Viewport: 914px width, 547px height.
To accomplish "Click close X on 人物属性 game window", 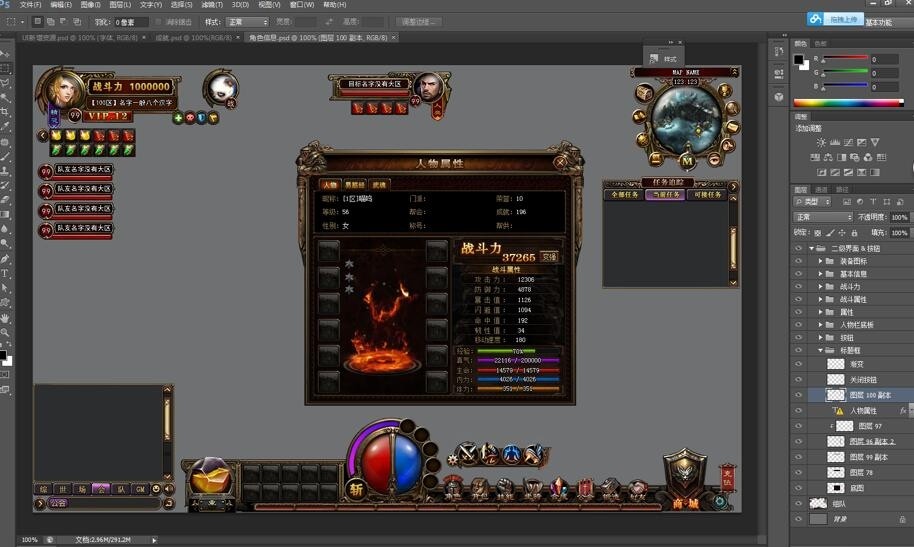I will click(x=560, y=163).
